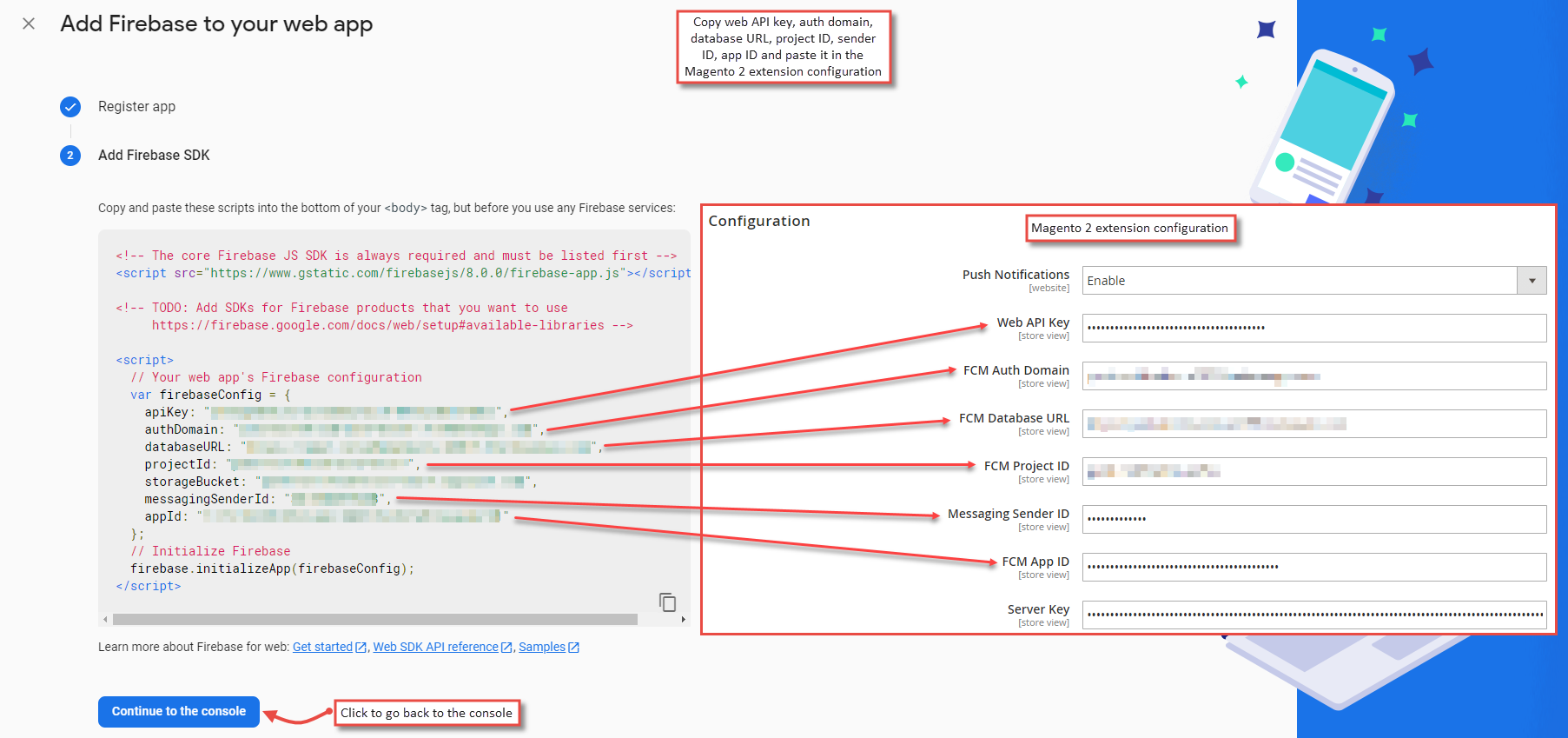Click the available-libraries docs URL comment

pyautogui.click(x=392, y=325)
